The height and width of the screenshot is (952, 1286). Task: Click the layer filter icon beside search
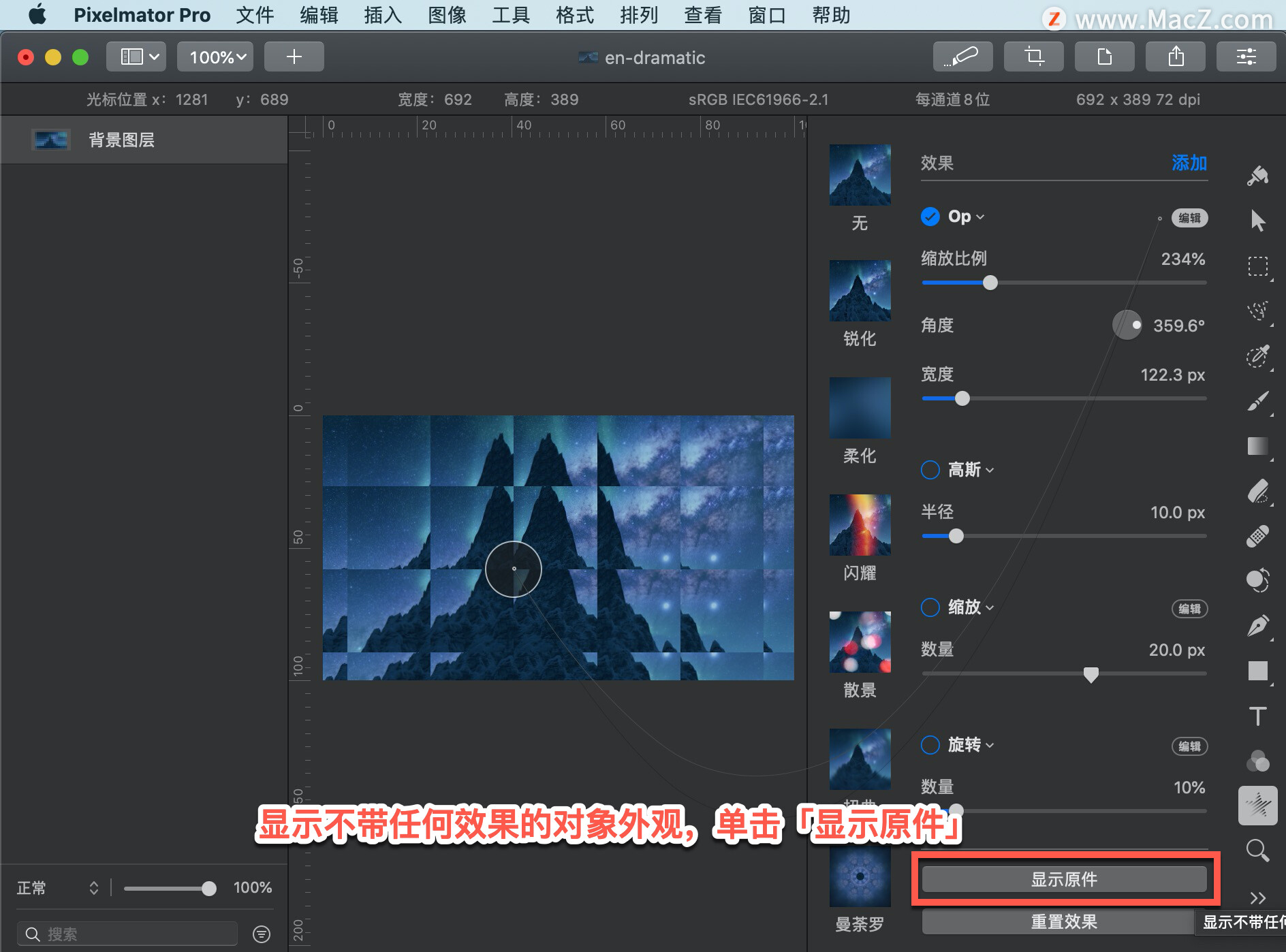(261, 934)
